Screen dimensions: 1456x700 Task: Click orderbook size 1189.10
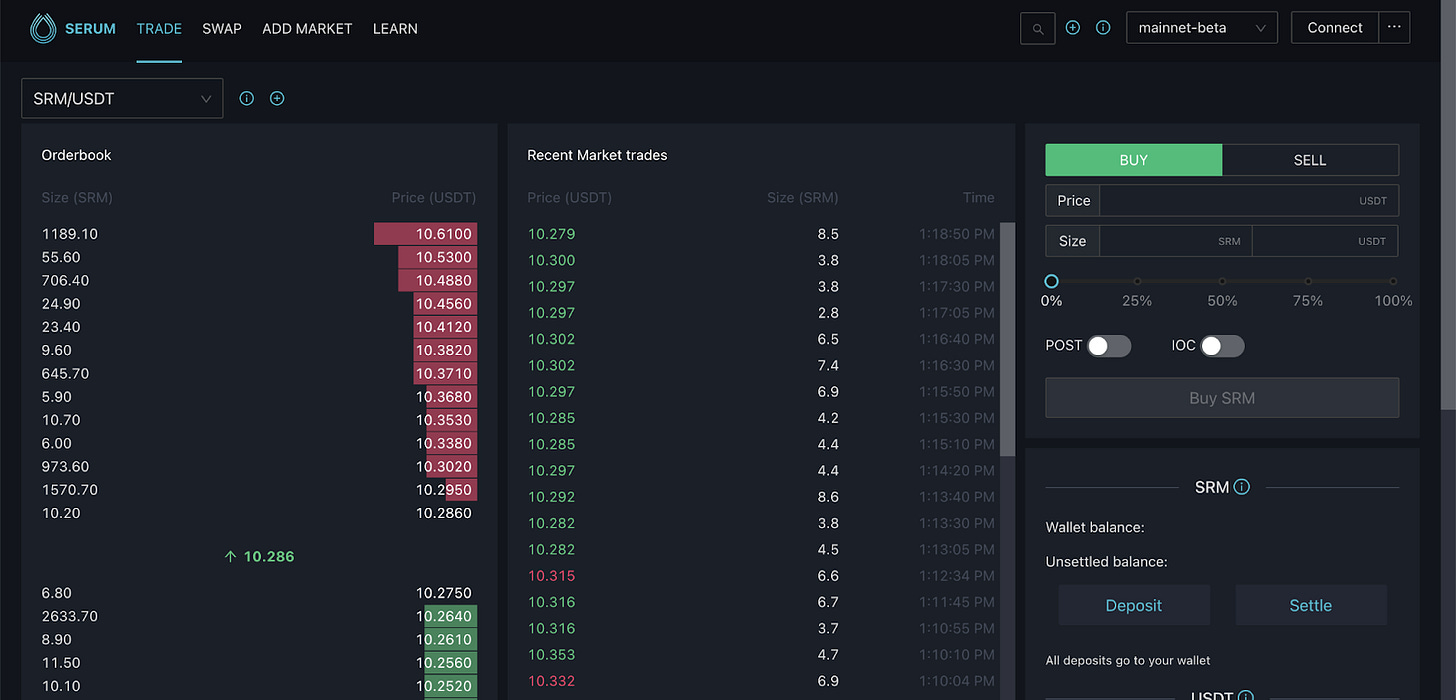click(70, 234)
